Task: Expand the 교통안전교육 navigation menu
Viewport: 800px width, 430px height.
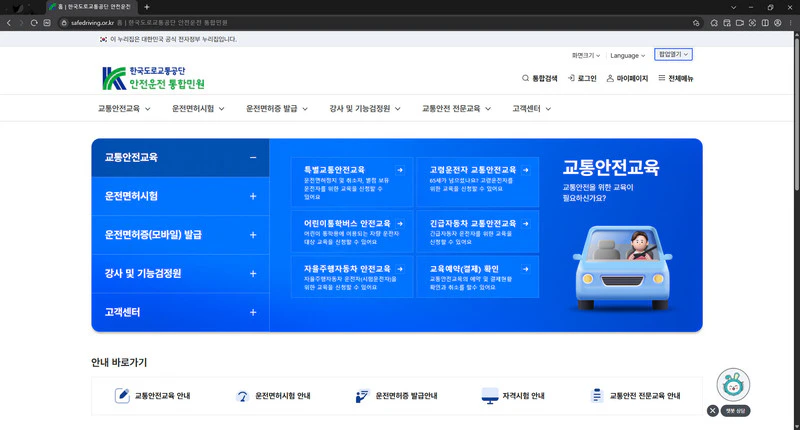Action: 124,109
